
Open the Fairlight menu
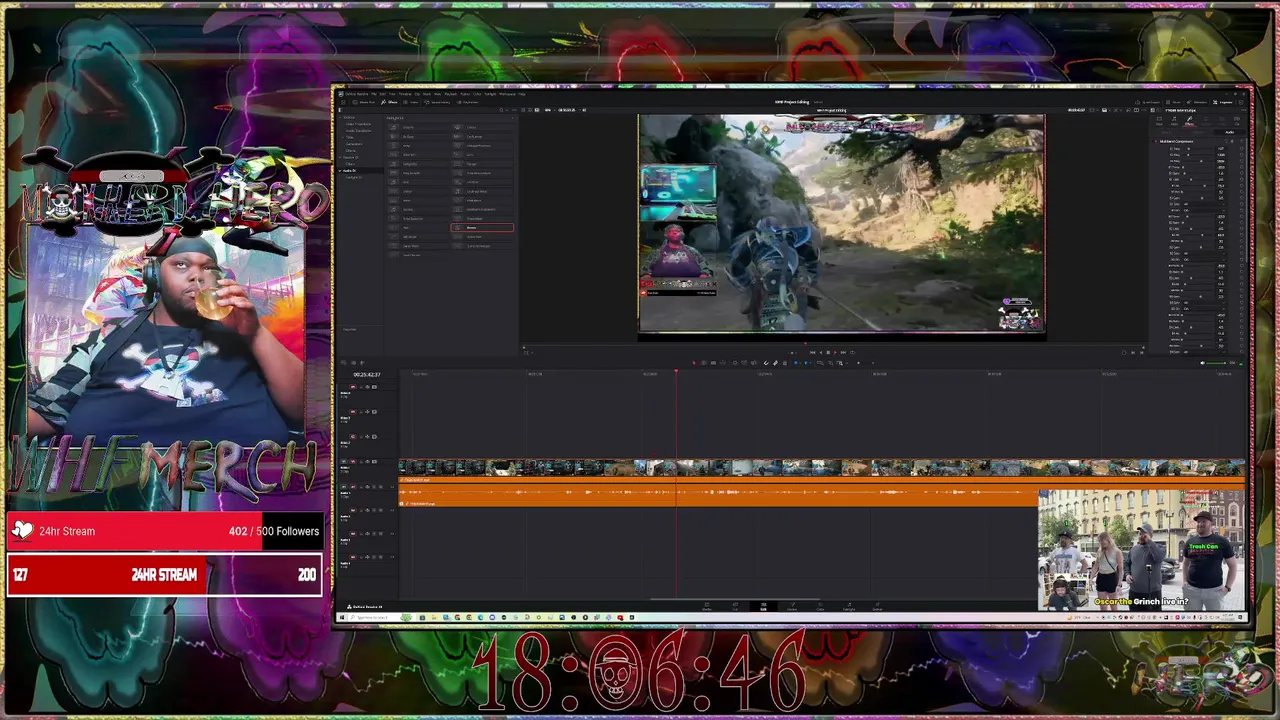(x=490, y=94)
